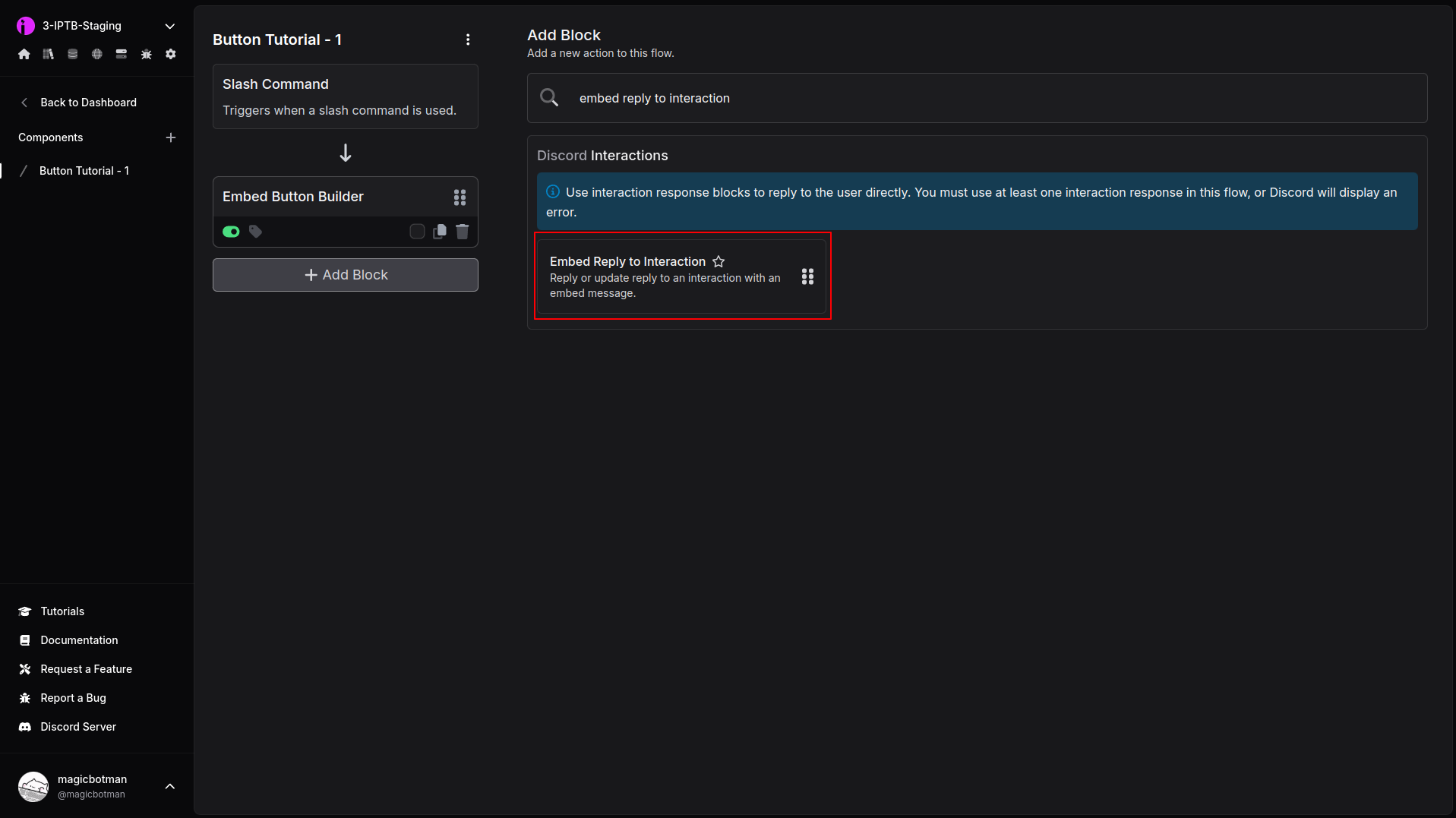Click the Request a Feature tools icon
1456x818 pixels.
(25, 669)
